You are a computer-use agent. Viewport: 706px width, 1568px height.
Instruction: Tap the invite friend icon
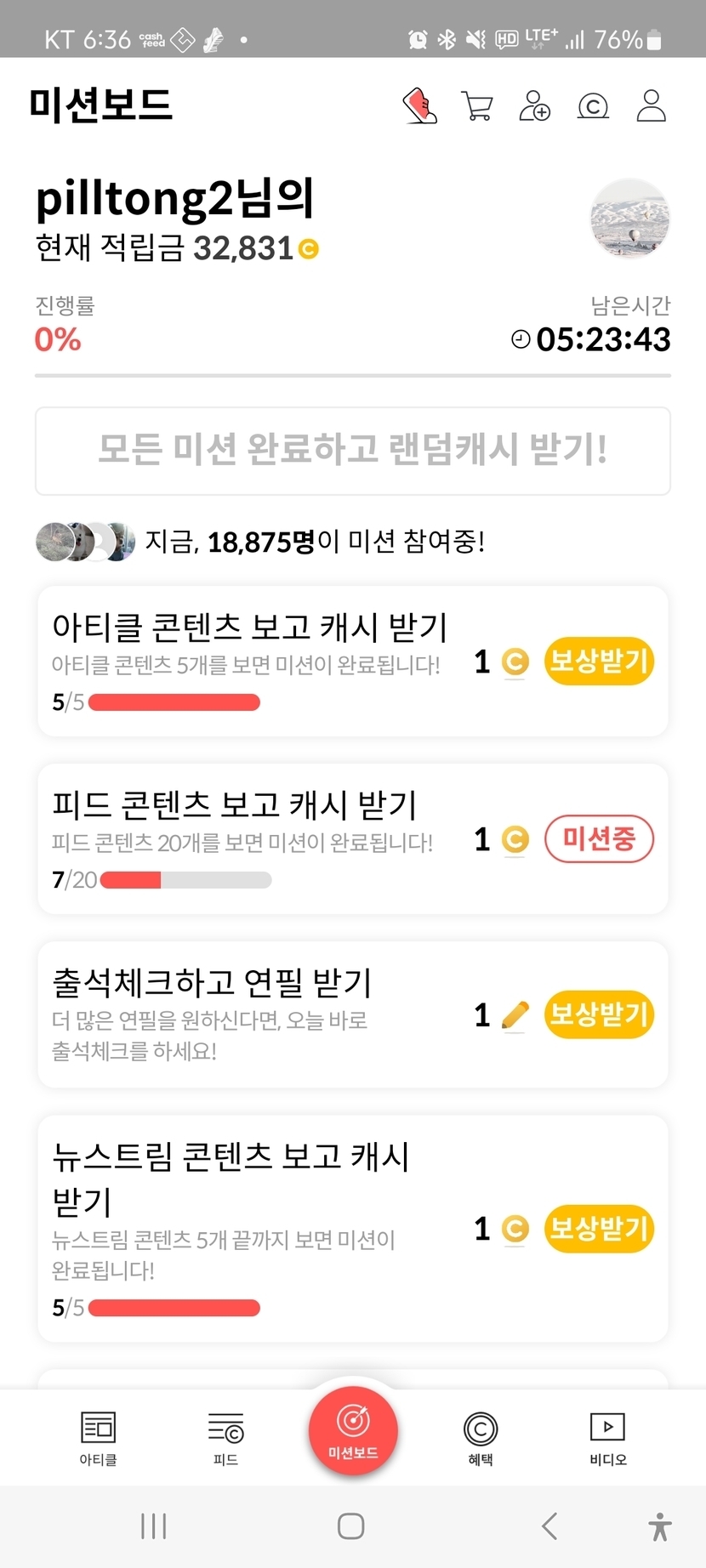(x=534, y=106)
